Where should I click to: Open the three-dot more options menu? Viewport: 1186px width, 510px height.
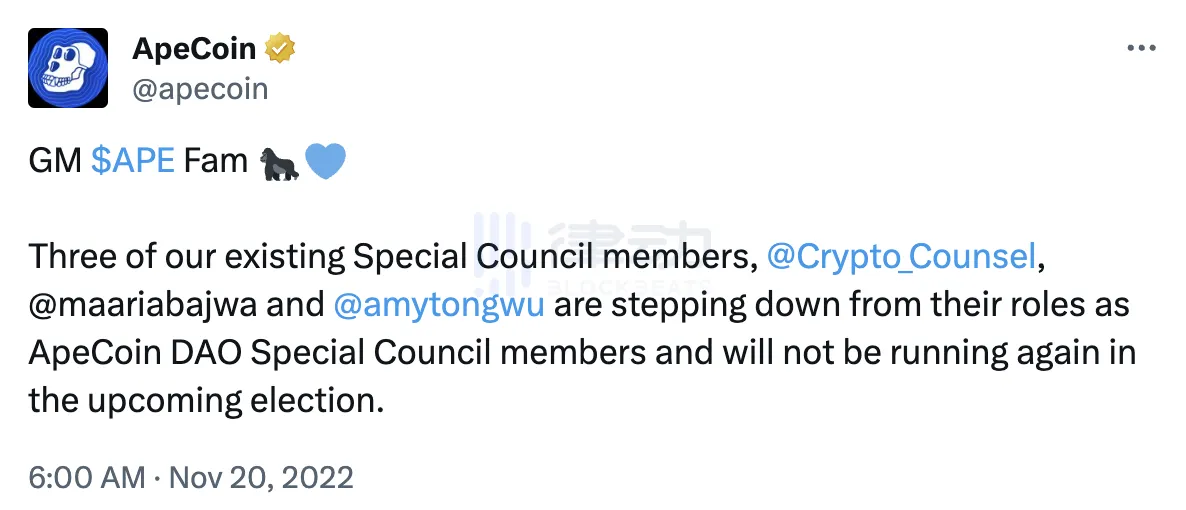(1142, 48)
